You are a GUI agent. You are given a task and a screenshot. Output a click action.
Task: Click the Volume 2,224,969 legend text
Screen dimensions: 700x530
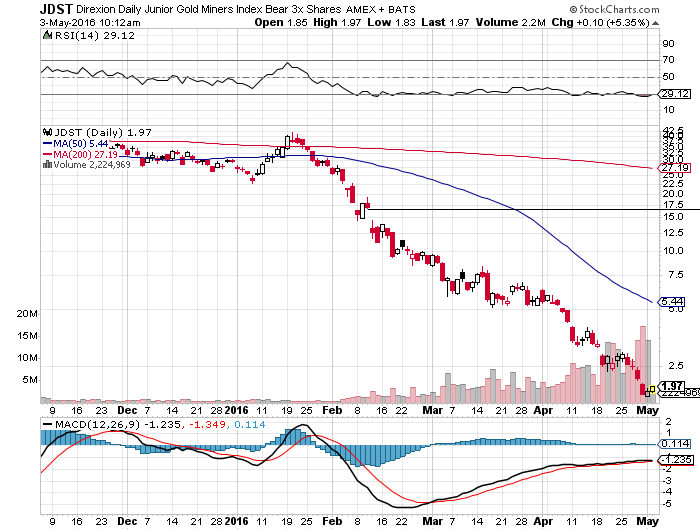pyautogui.click(x=92, y=165)
